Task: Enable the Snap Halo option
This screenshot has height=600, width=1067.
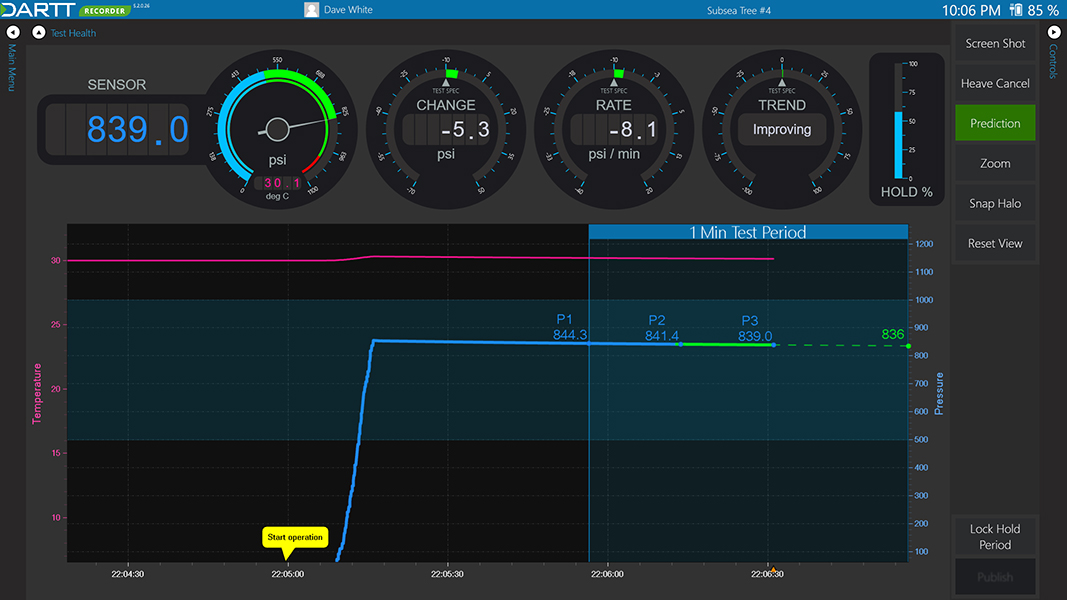Action: click(995, 203)
